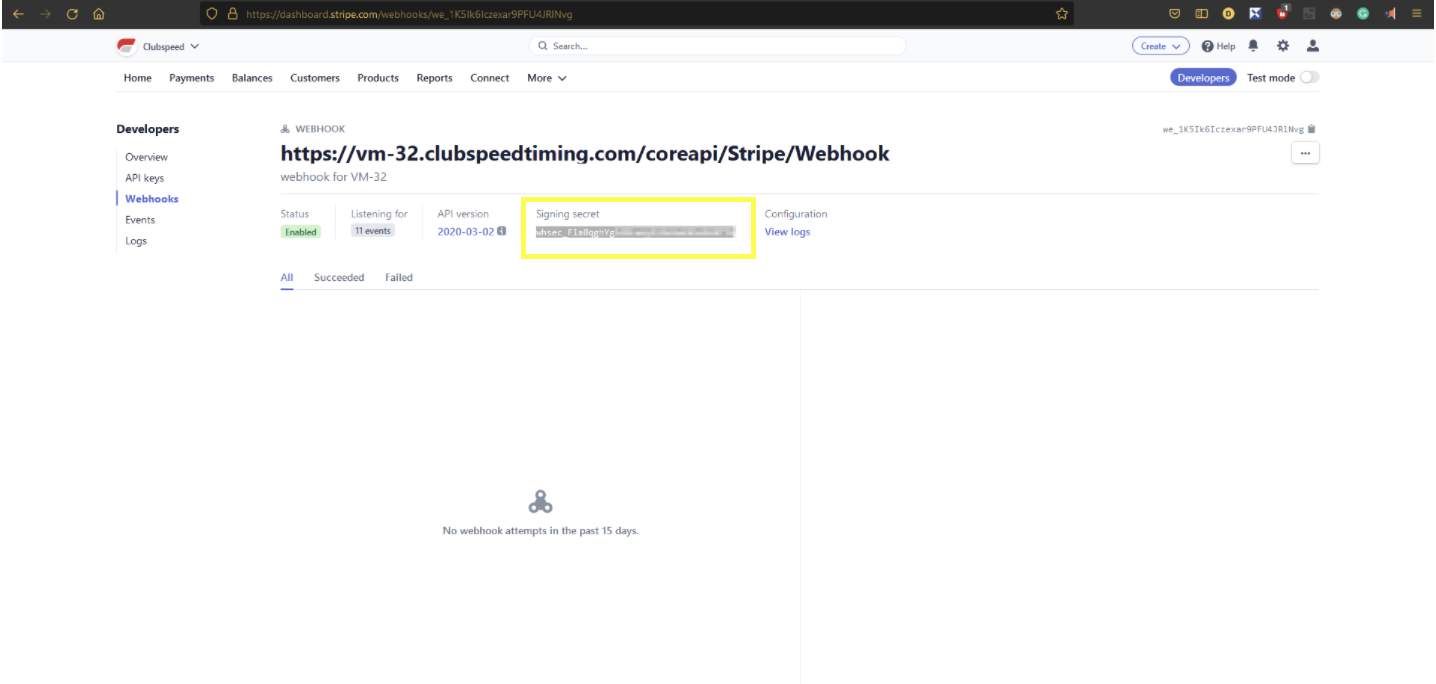
Task: Open the Customers section
Action: [x=315, y=78]
